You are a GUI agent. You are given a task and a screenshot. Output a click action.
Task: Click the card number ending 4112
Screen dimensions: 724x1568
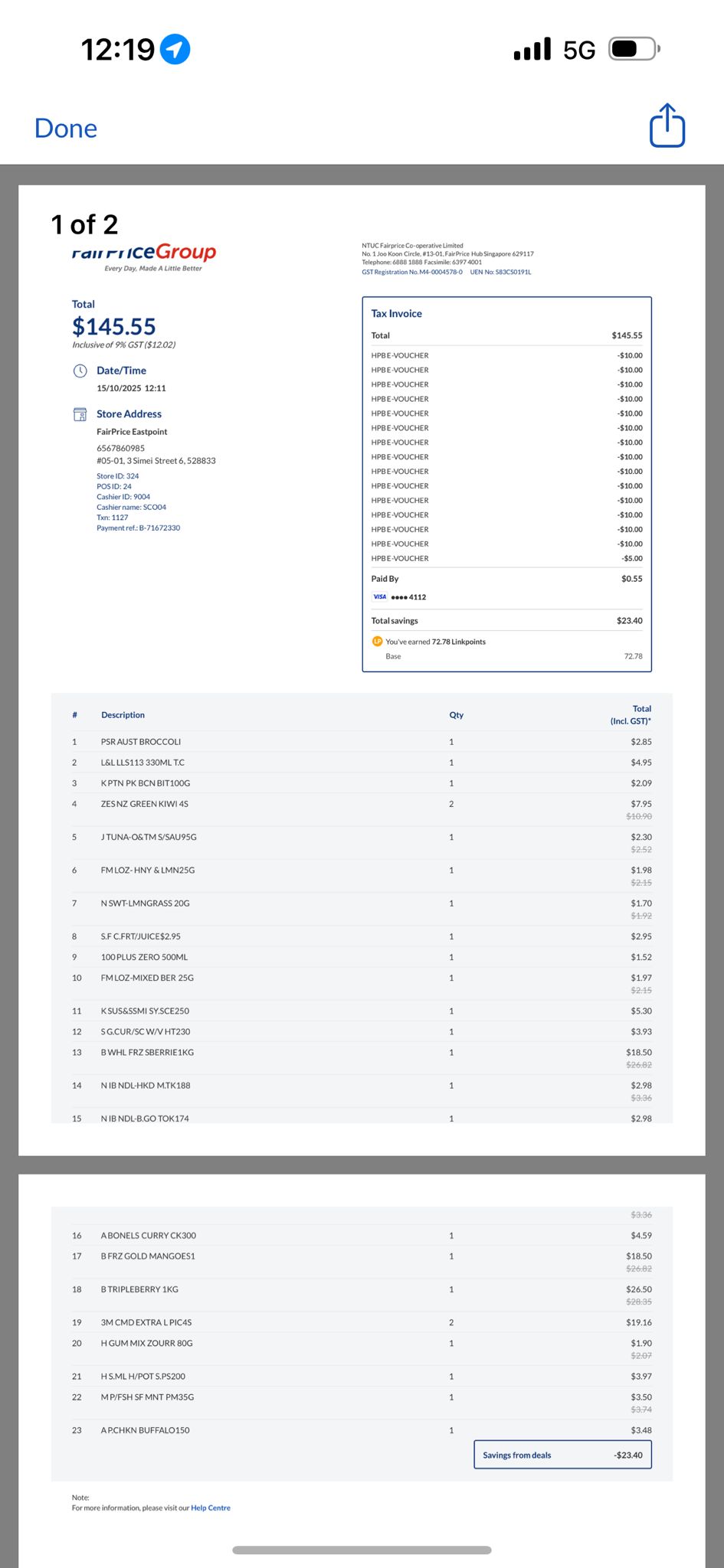[x=408, y=597]
